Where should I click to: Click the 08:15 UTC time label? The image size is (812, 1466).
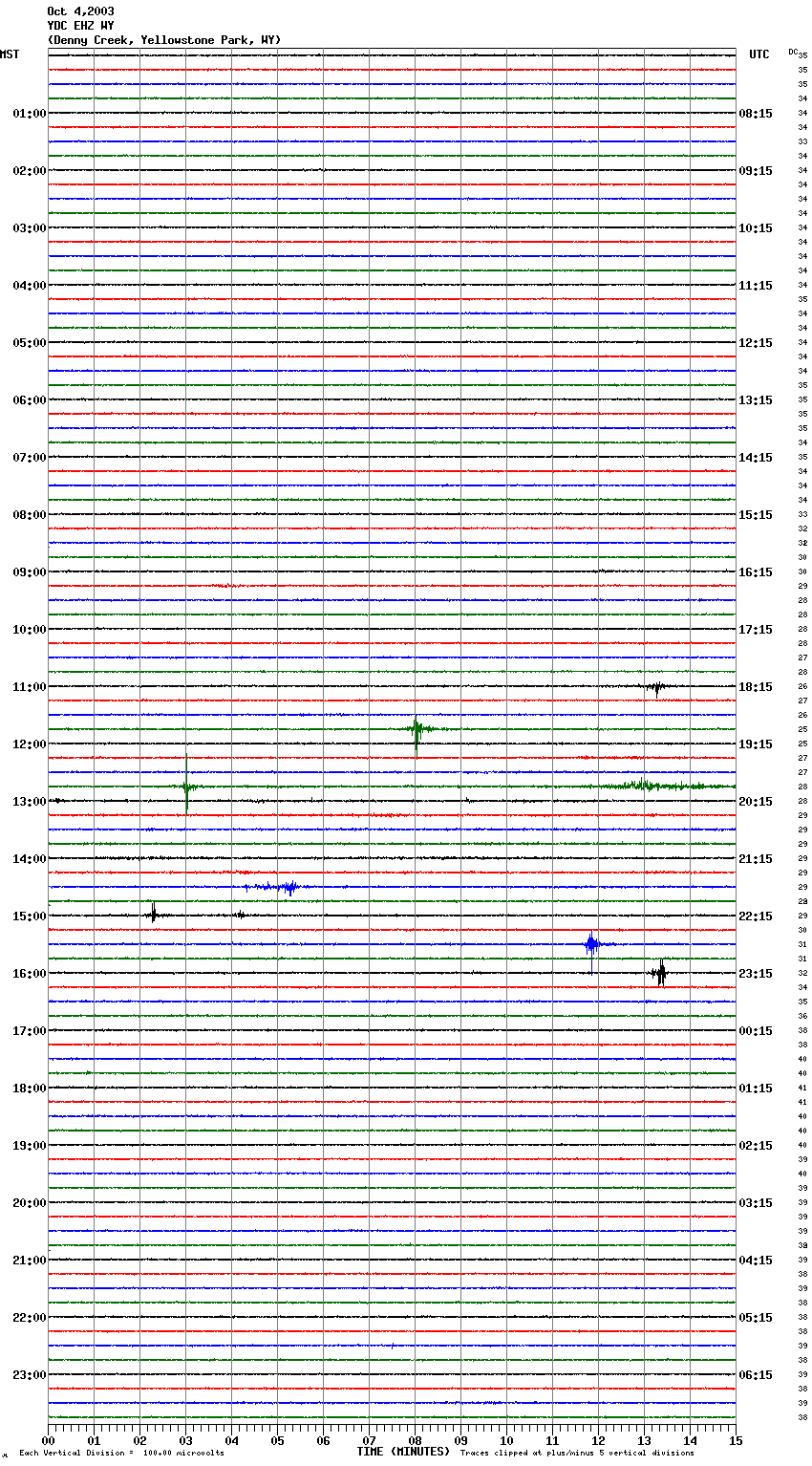point(756,114)
